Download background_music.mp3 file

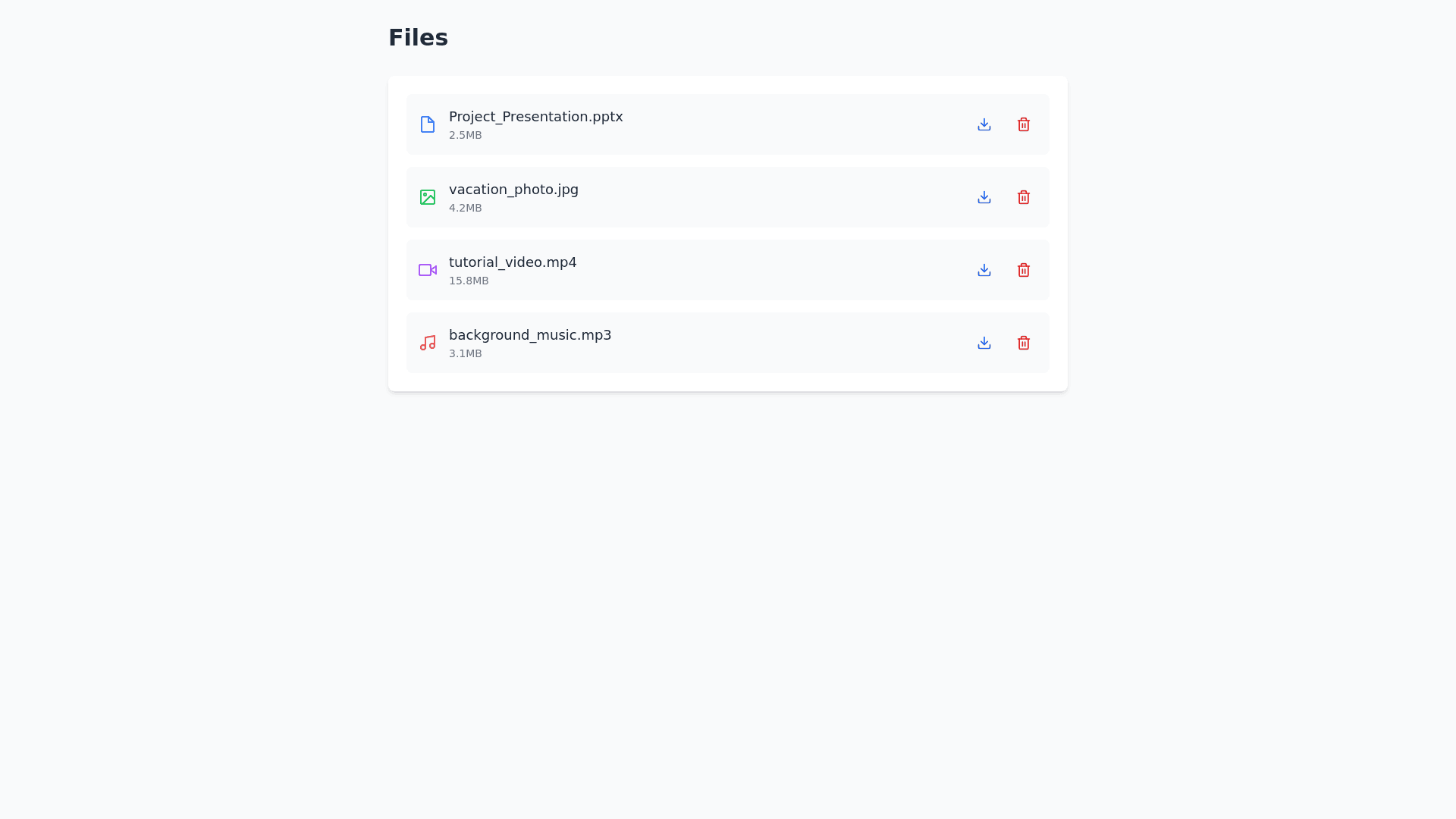point(984,343)
